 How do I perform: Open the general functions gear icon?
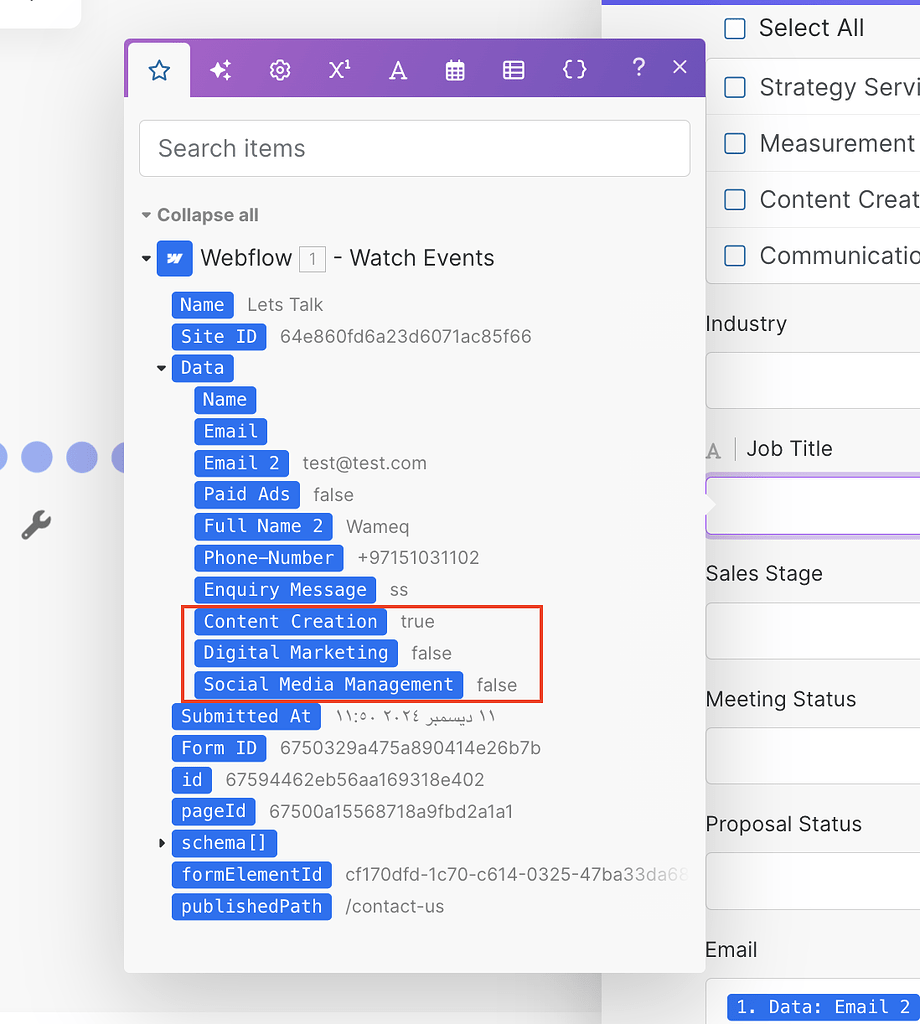(x=279, y=70)
